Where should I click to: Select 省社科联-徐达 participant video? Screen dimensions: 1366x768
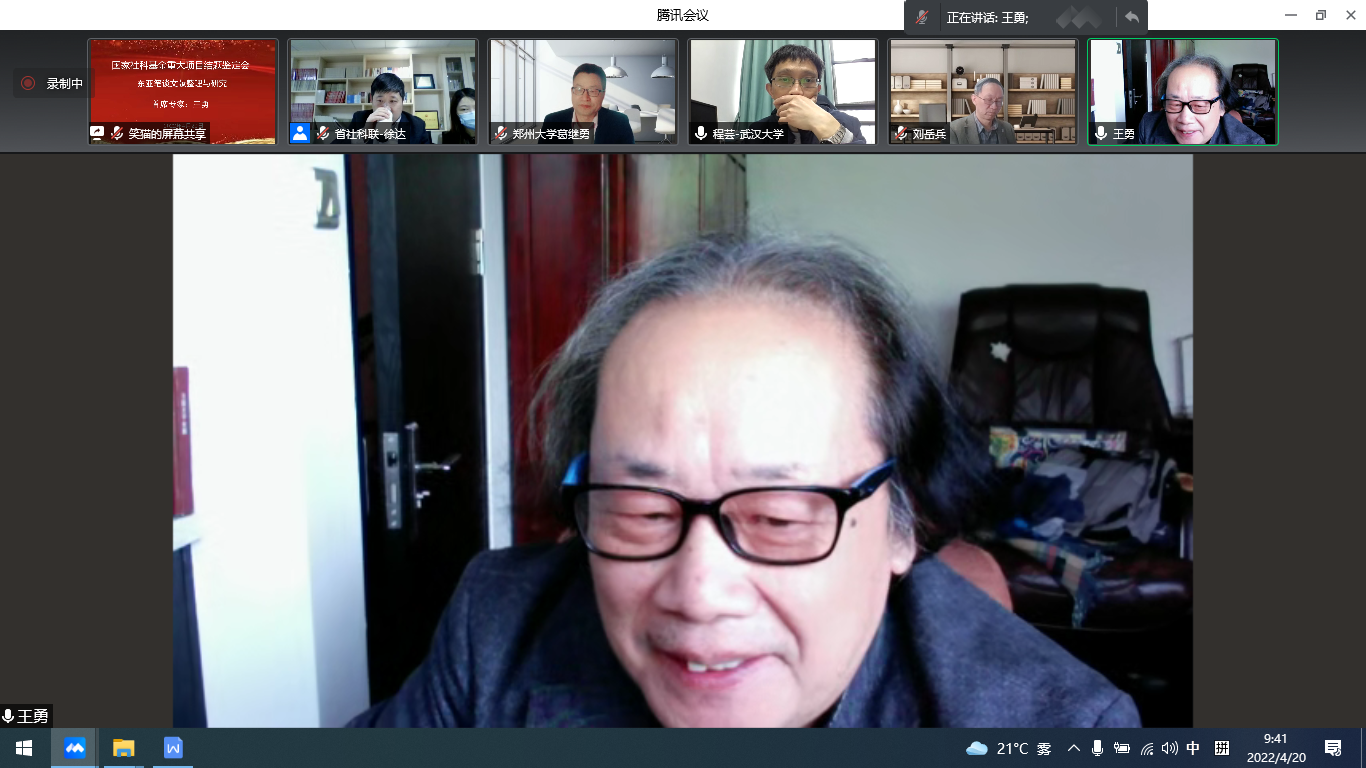383,91
